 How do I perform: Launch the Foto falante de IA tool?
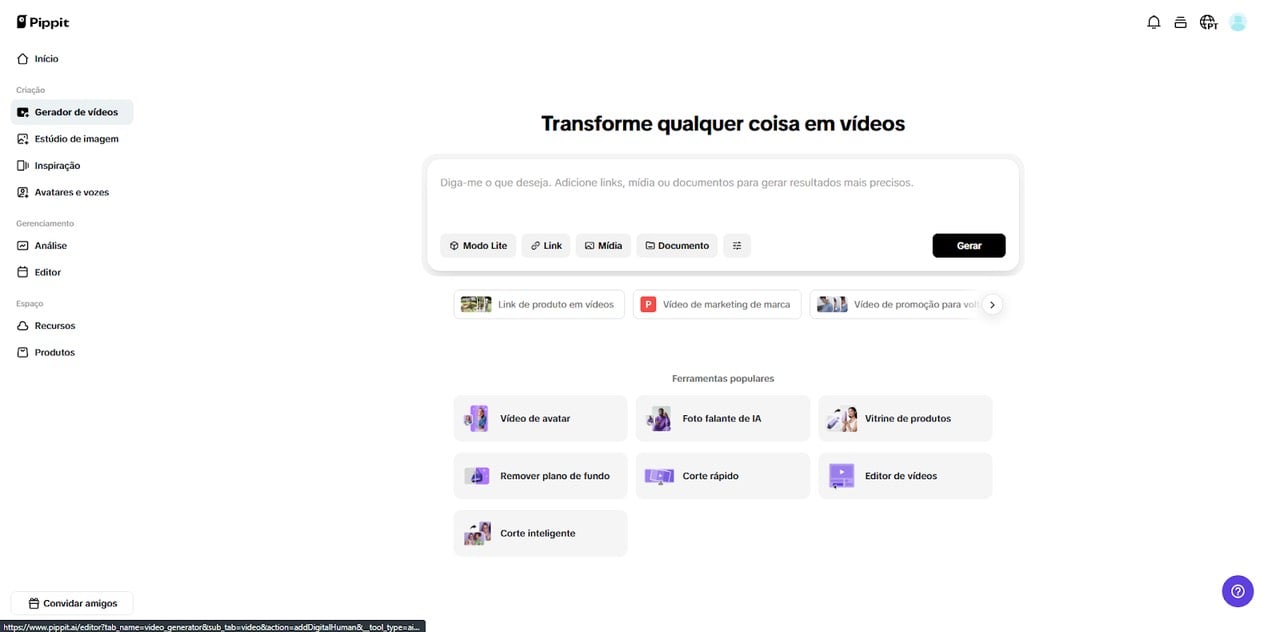pyautogui.click(x=722, y=419)
